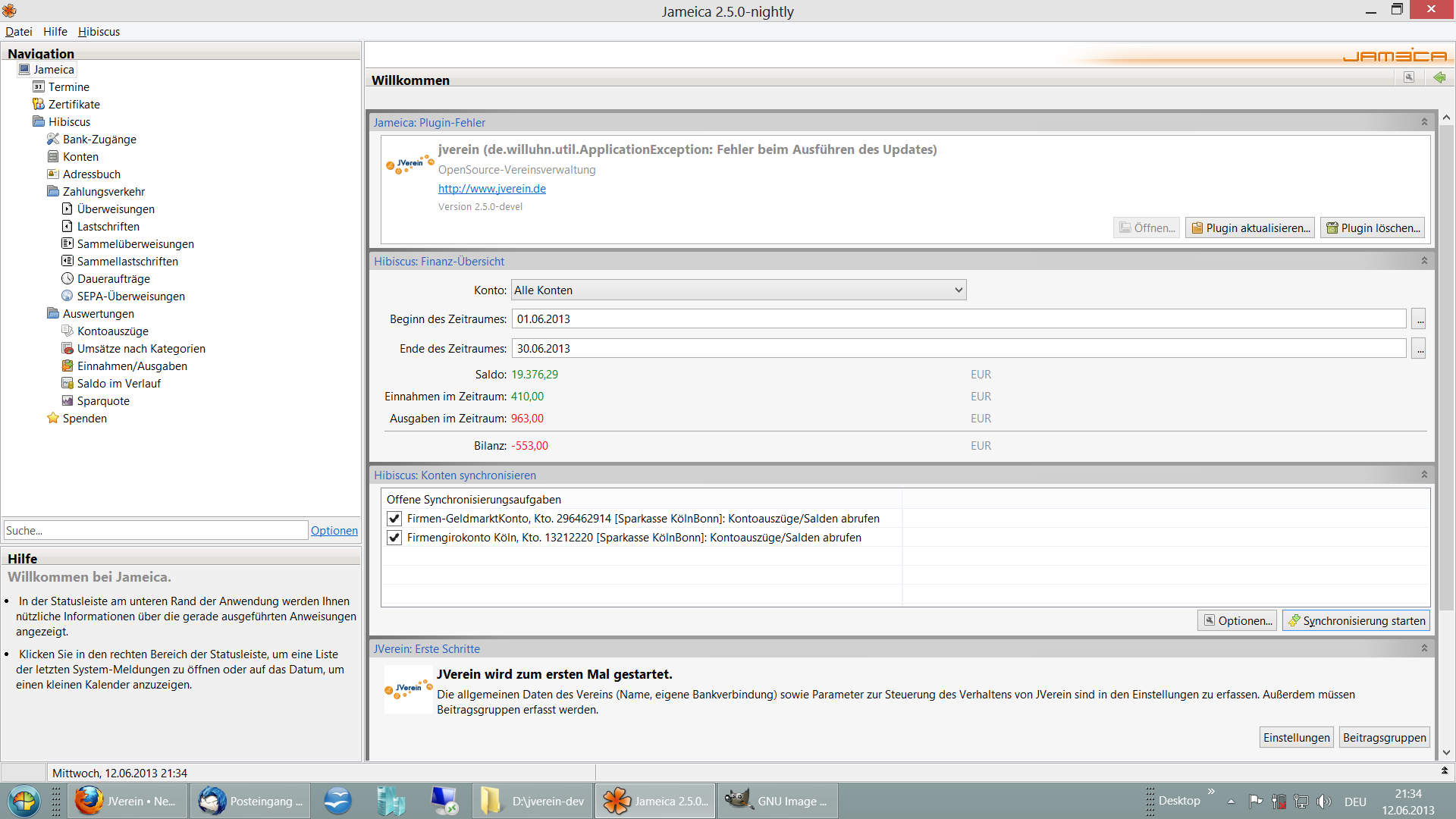Open date picker for Beginn des Zeitraumes

coord(1419,318)
